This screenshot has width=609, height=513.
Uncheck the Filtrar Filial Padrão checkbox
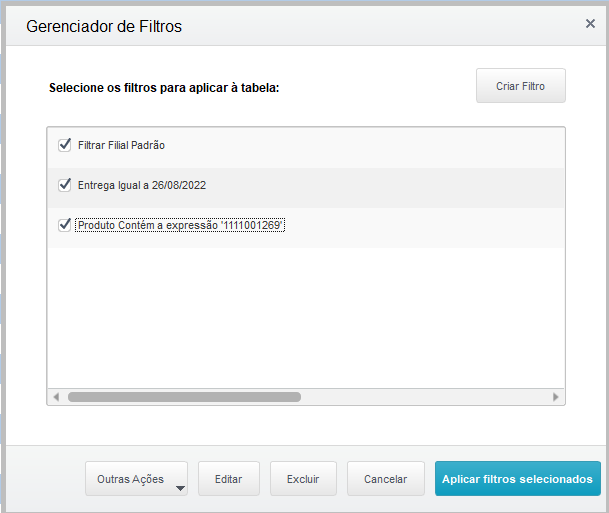(66, 145)
